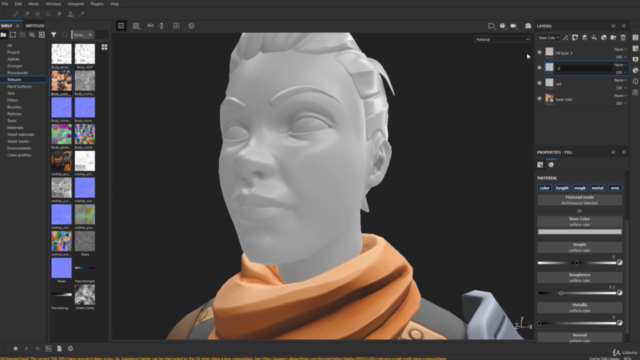Toggle the 'color' material channel

click(544, 188)
